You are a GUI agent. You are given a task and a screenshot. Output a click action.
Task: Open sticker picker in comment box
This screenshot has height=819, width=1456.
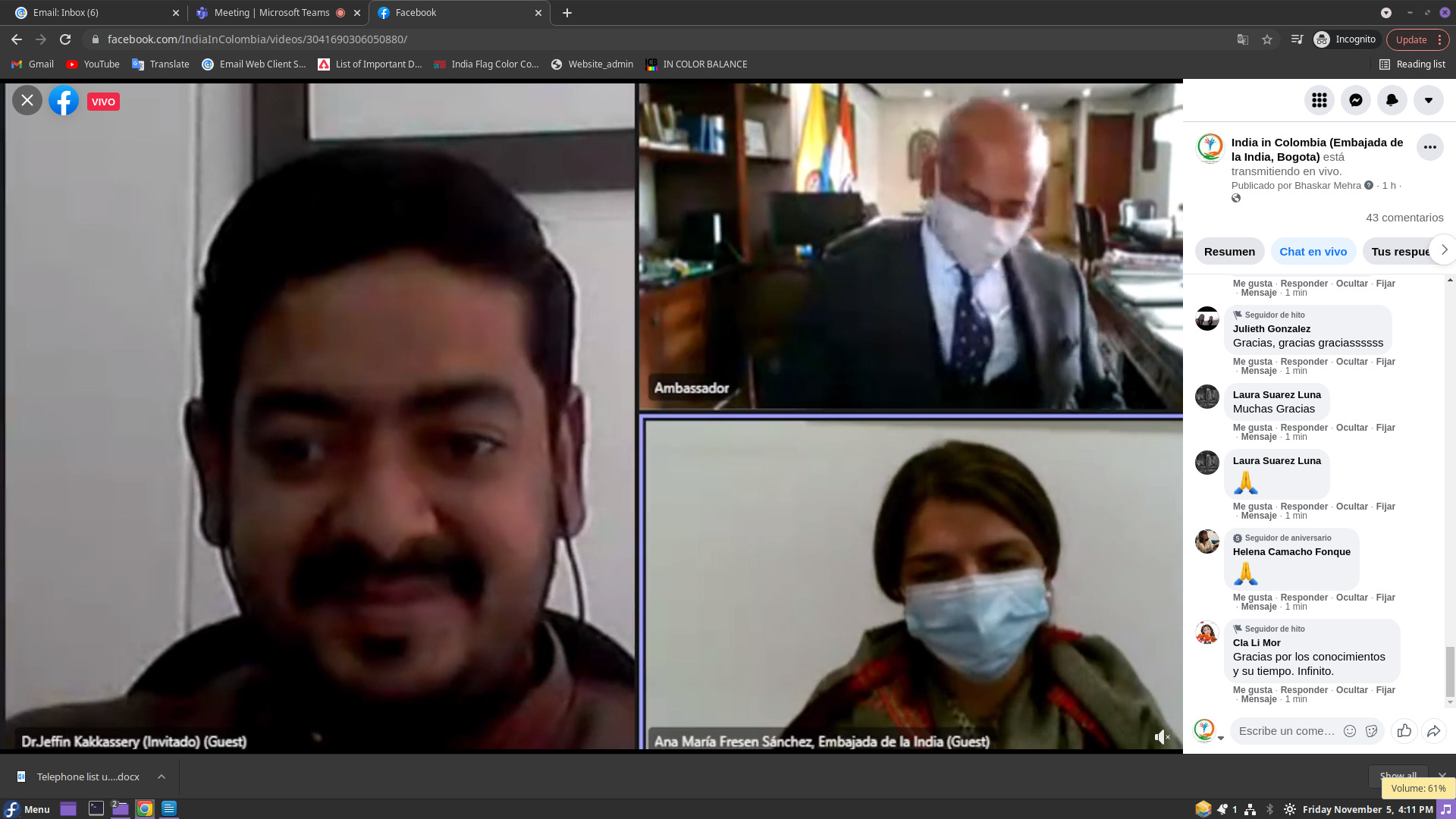1371,731
